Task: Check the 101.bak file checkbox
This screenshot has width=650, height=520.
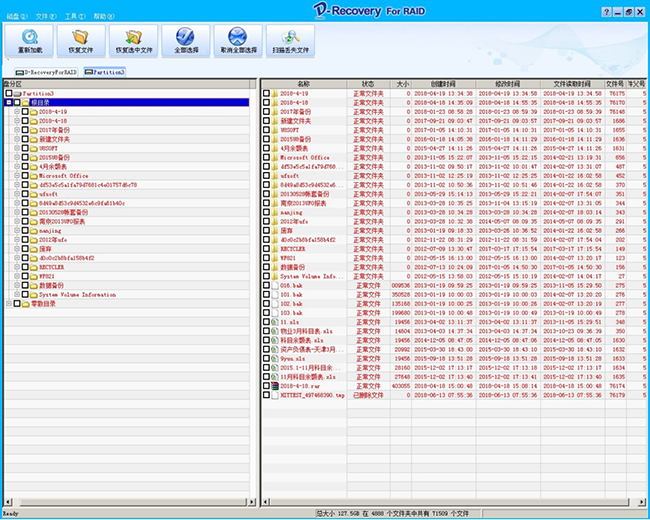Action: [266, 294]
